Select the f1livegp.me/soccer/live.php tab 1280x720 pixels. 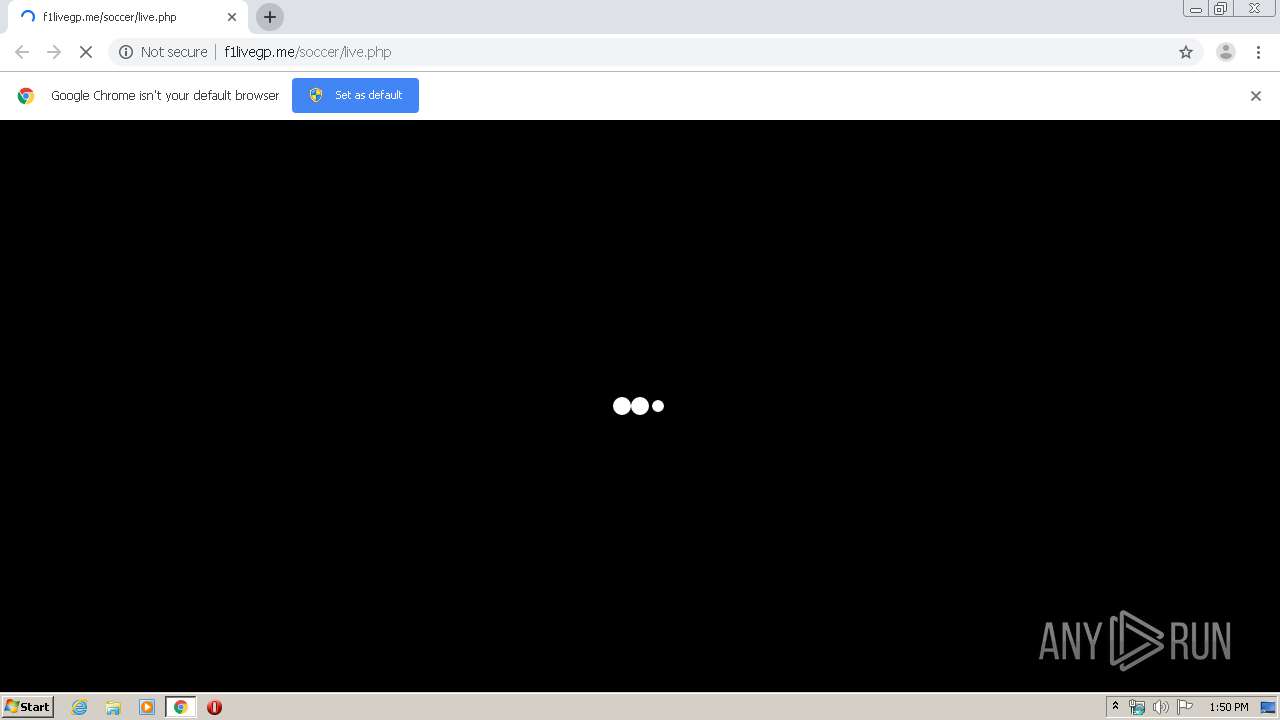point(126,17)
